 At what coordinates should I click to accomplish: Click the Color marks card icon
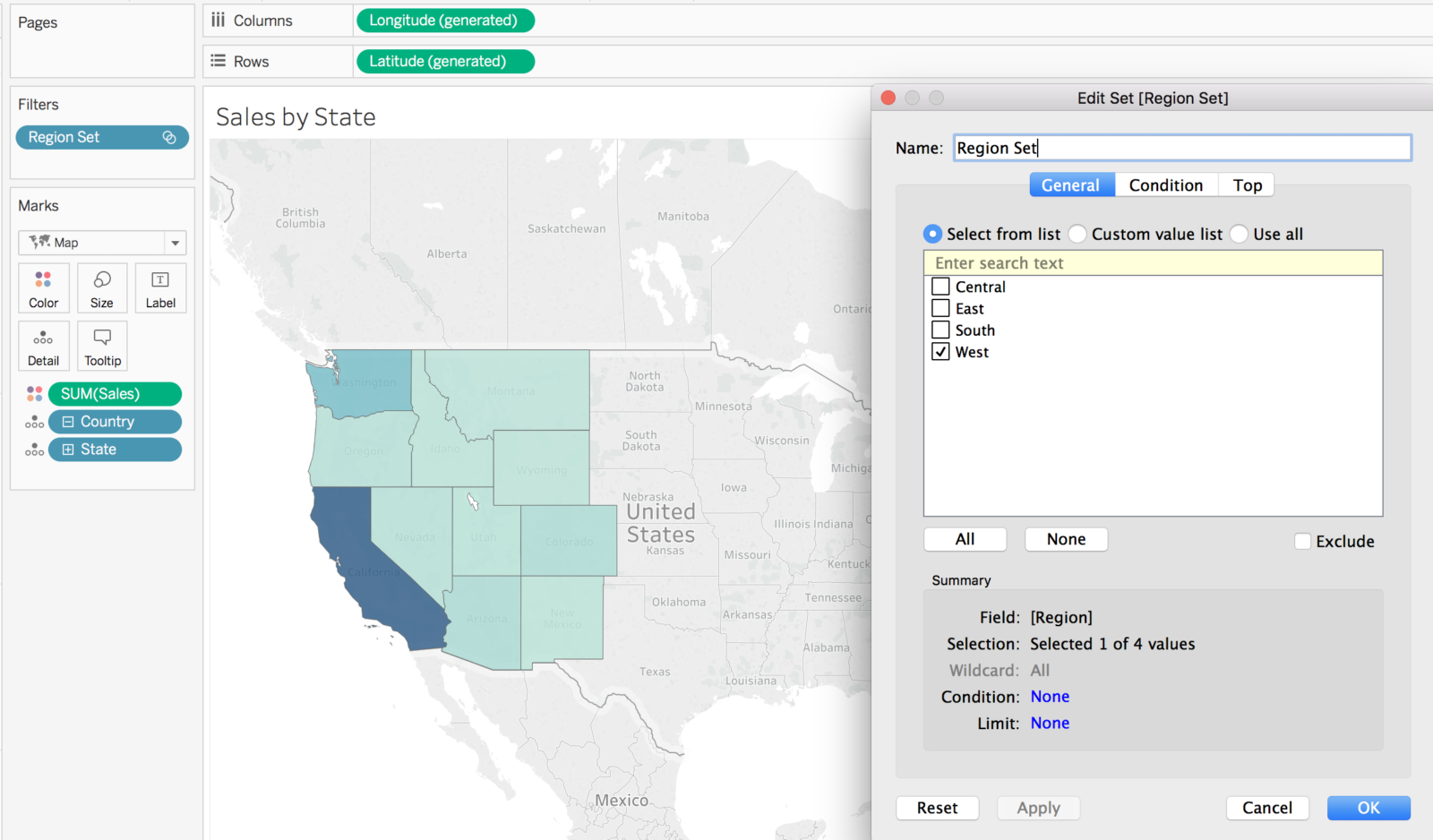(x=43, y=287)
